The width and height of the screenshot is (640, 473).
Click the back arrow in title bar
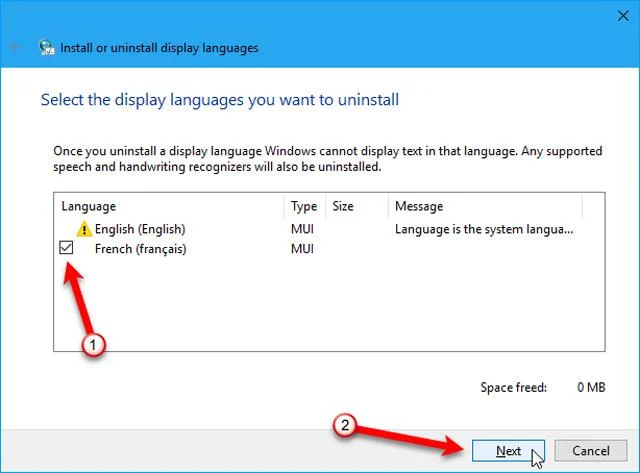click(x=15, y=47)
